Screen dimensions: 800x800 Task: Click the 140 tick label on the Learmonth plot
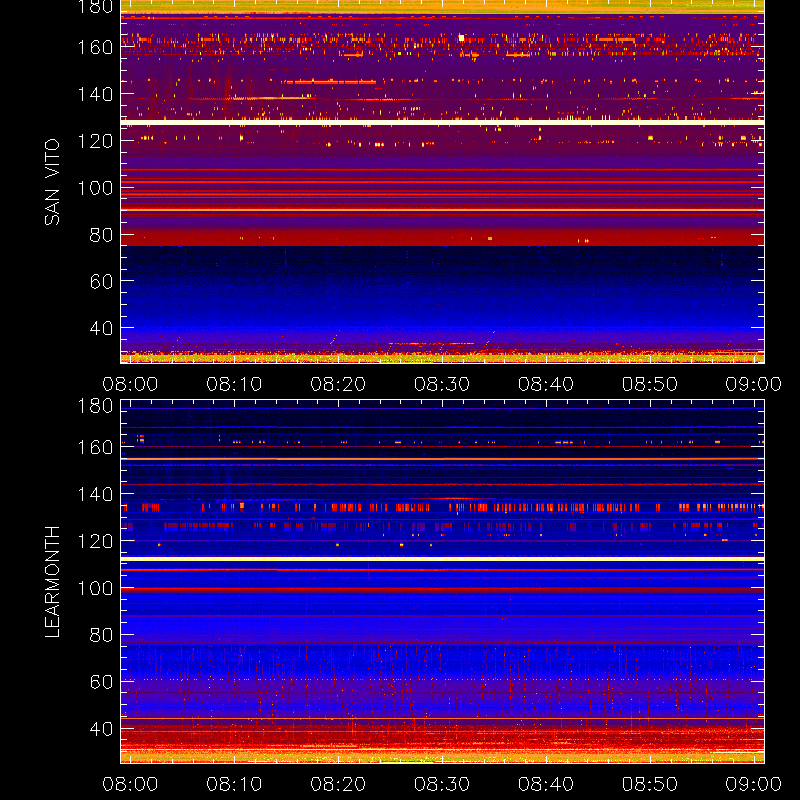pos(95,494)
